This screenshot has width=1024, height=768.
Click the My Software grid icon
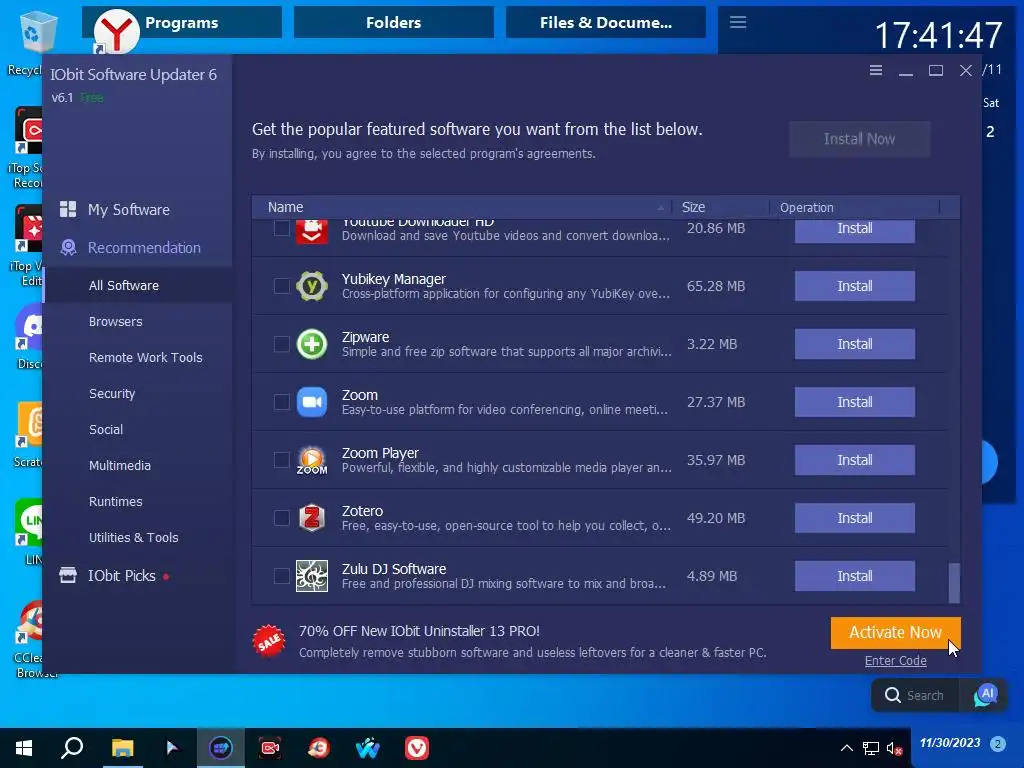click(x=68, y=209)
